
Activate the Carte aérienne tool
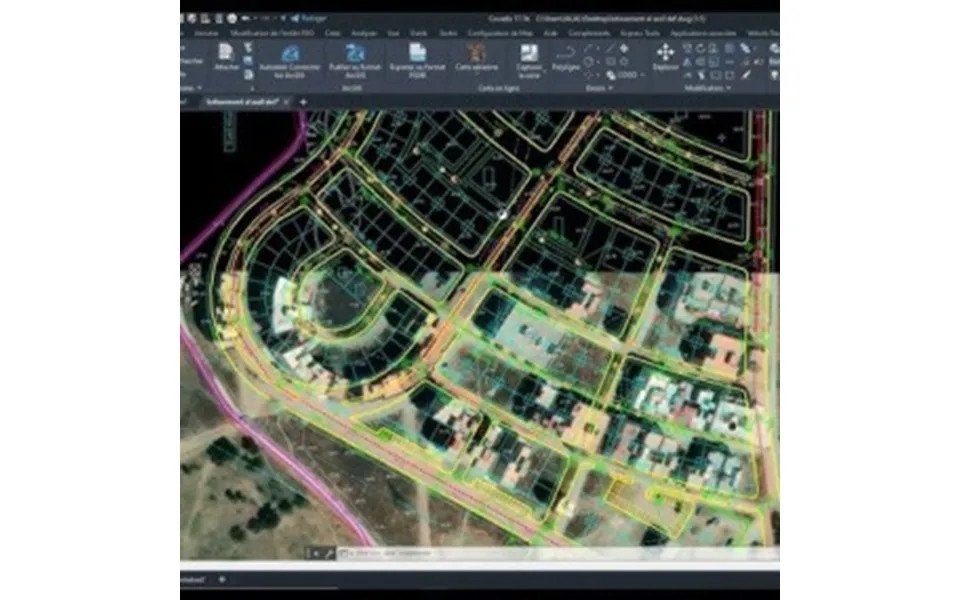(477, 52)
